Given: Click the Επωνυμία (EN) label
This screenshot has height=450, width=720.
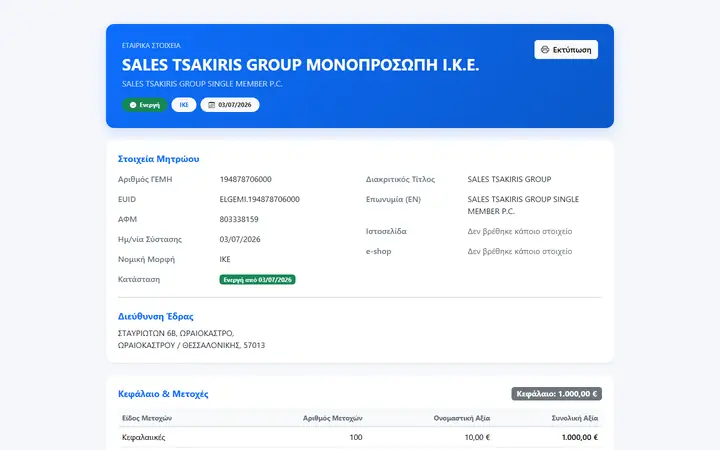Looking at the screenshot, I should [393, 199].
